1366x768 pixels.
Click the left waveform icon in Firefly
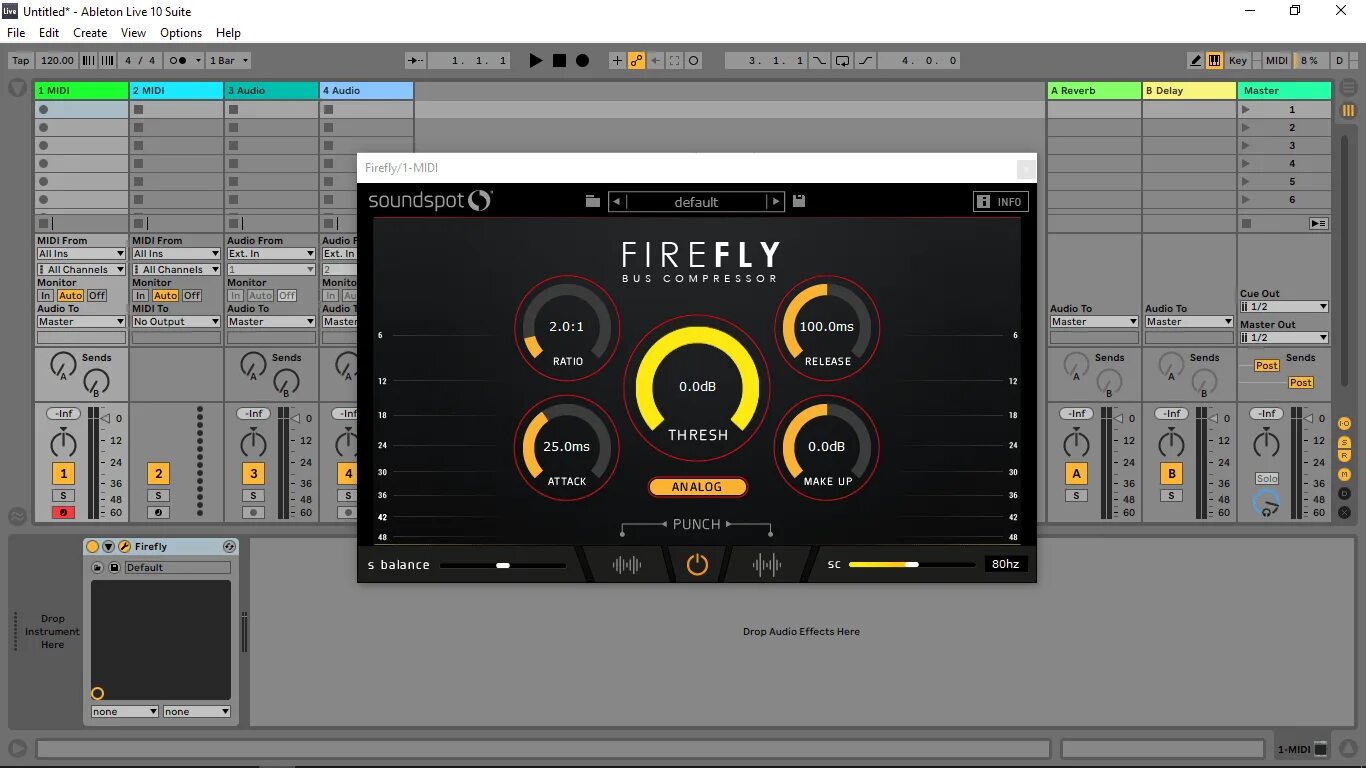(x=627, y=565)
